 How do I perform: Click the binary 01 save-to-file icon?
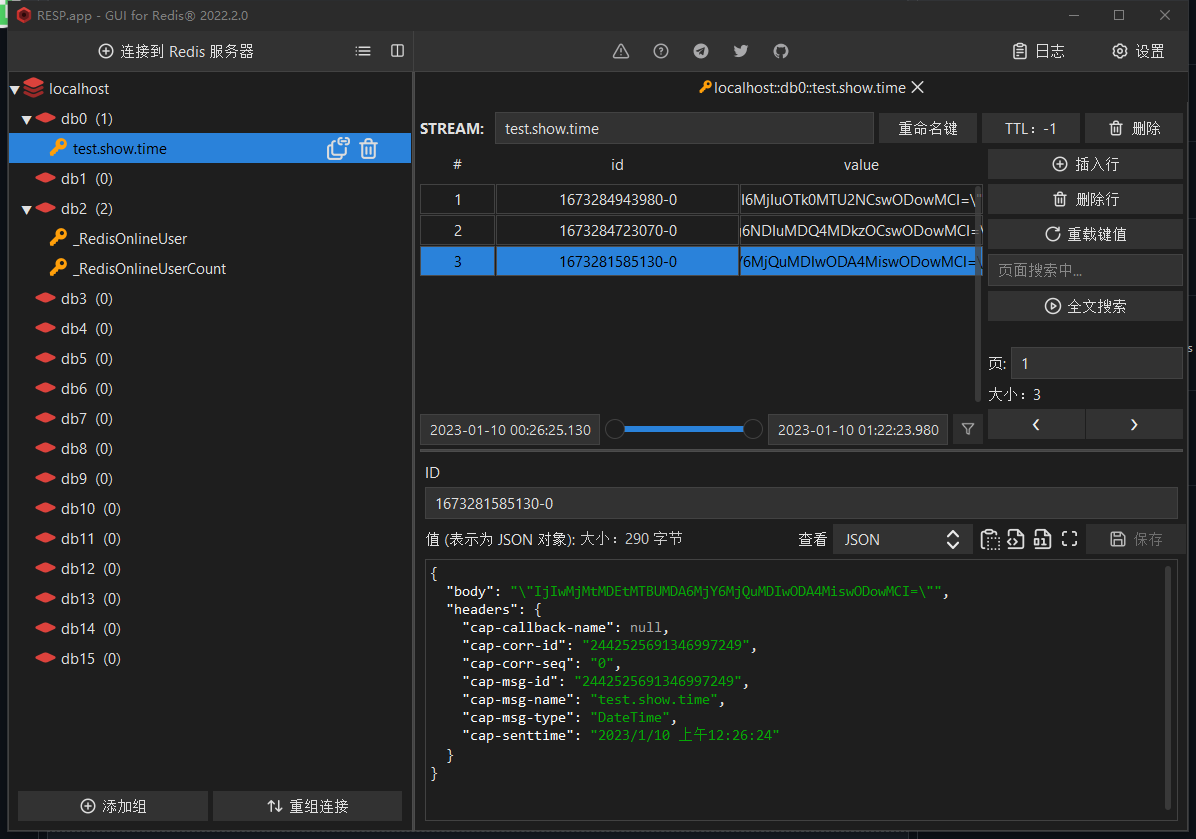(1042, 539)
